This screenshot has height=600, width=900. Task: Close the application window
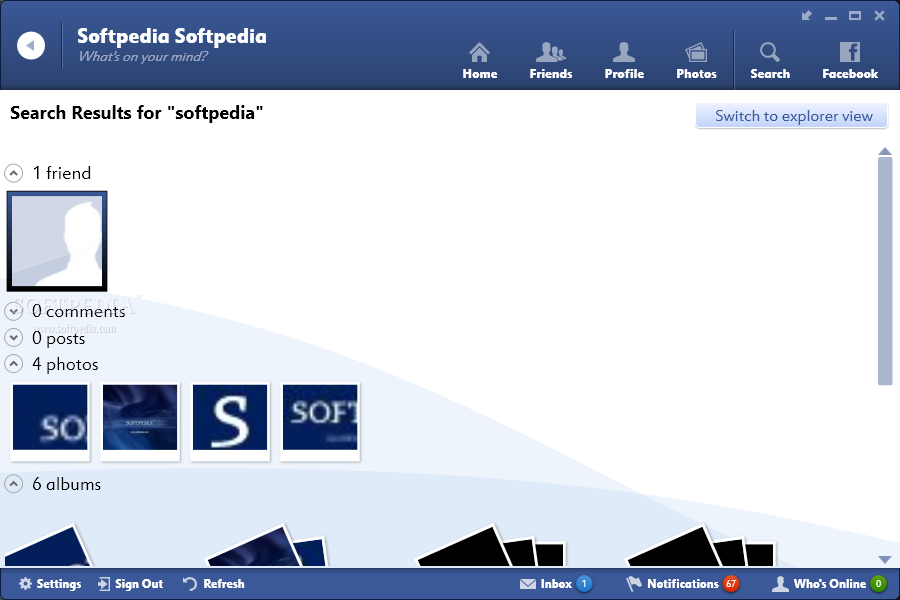click(x=879, y=16)
